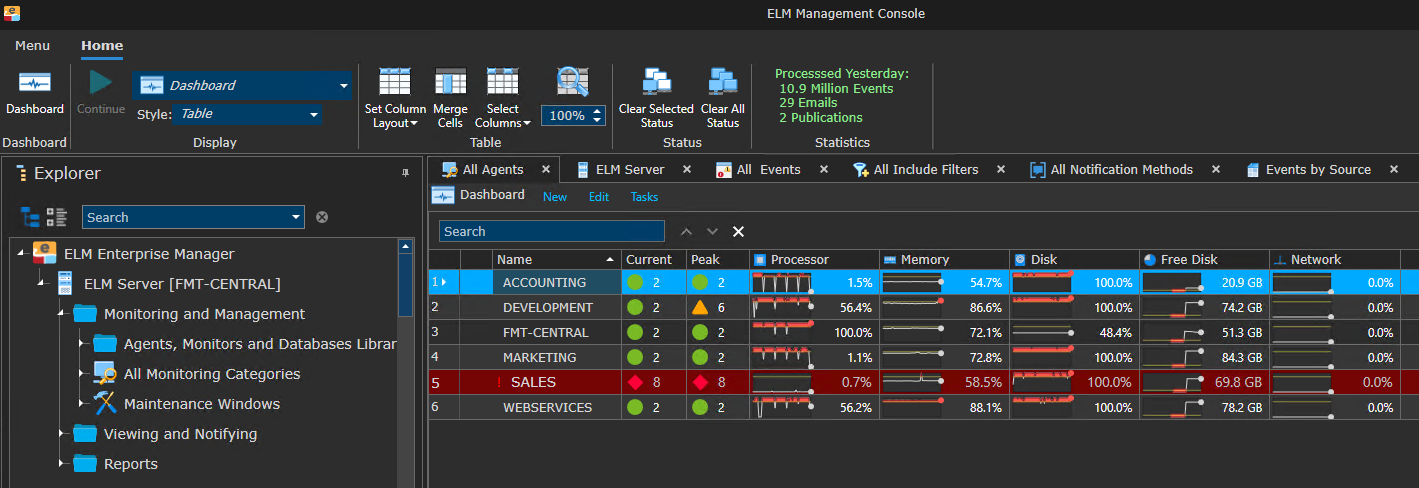Click ELM Enterprise Manager icon
Screen dimensions: 1419x488
pyautogui.click(x=44, y=253)
